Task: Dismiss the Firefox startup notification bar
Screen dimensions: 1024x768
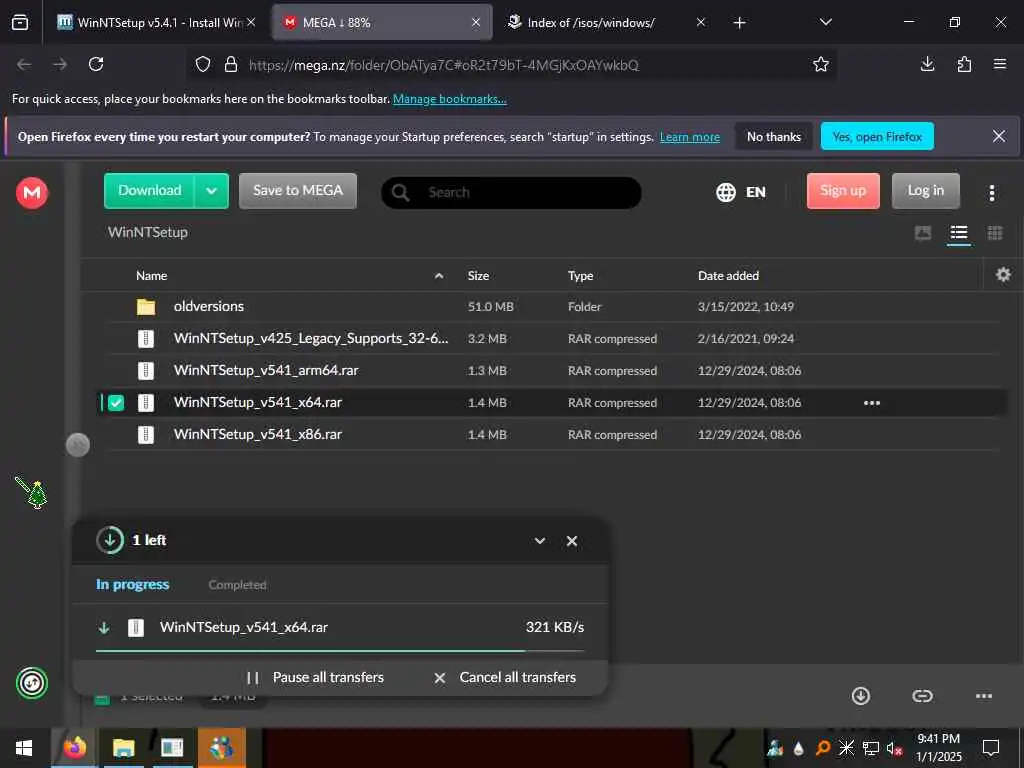Action: coord(999,136)
